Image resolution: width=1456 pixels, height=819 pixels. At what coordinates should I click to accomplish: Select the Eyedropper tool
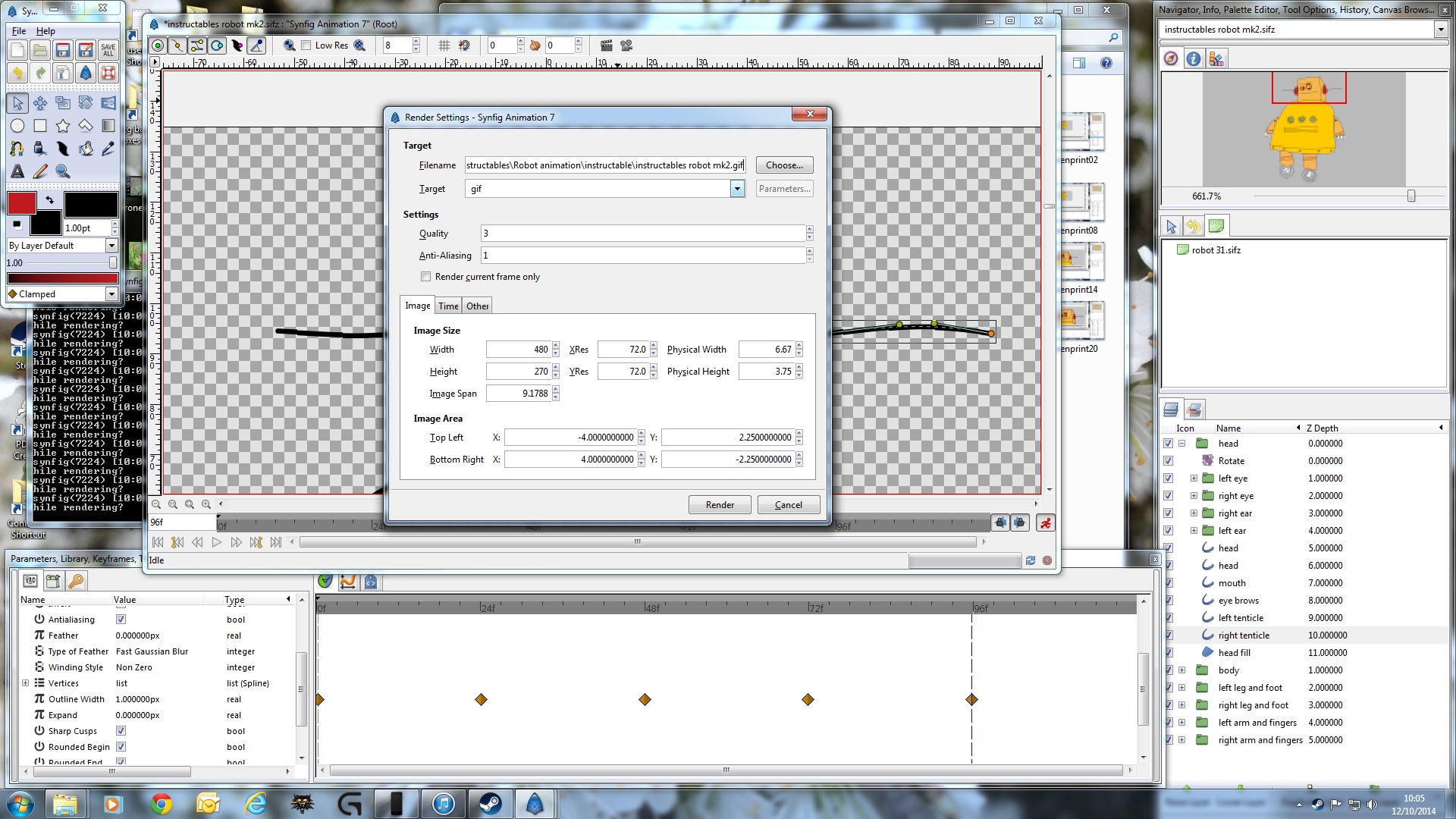pos(108,149)
